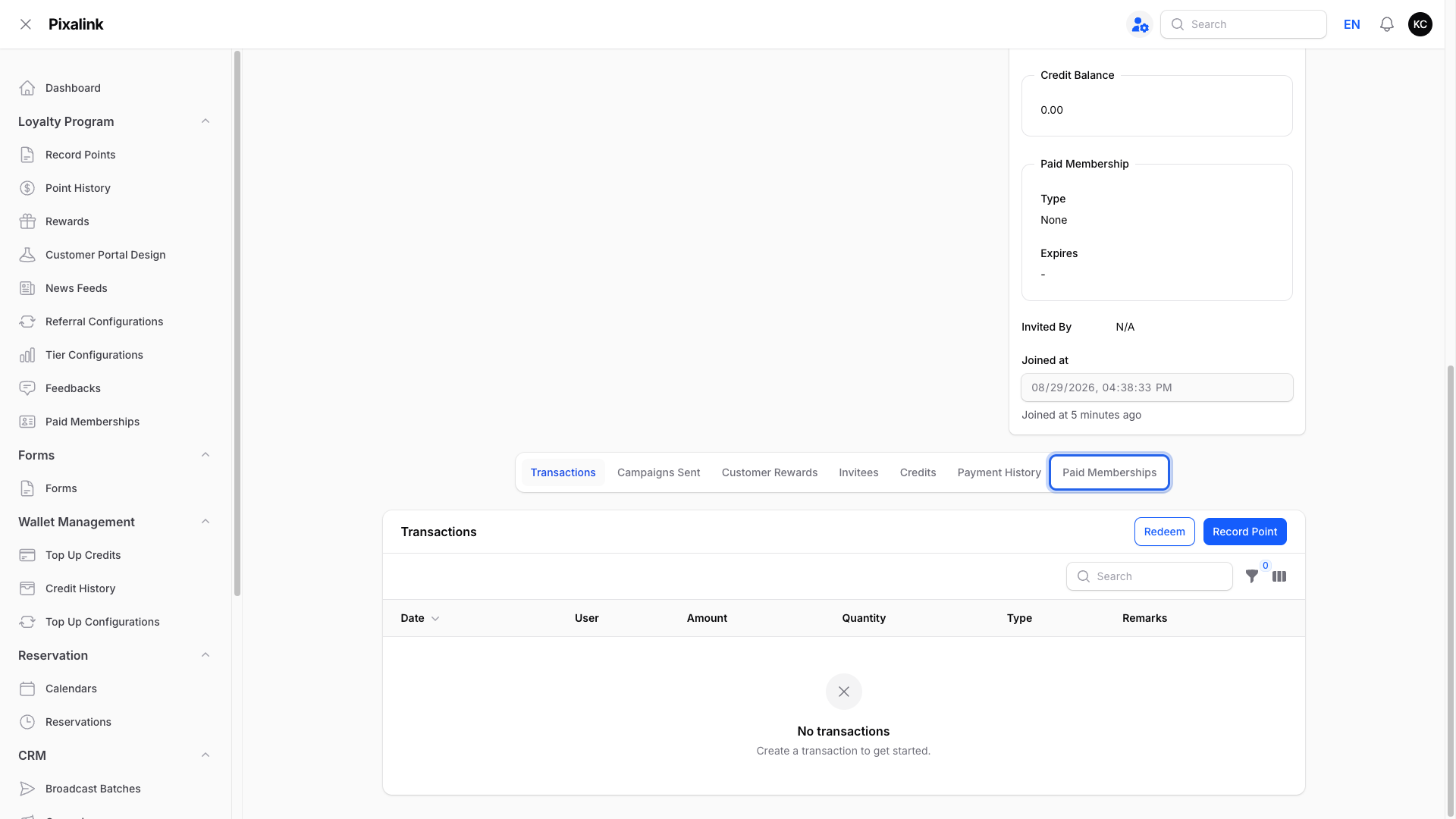Collapse the Forms section

(x=206, y=455)
